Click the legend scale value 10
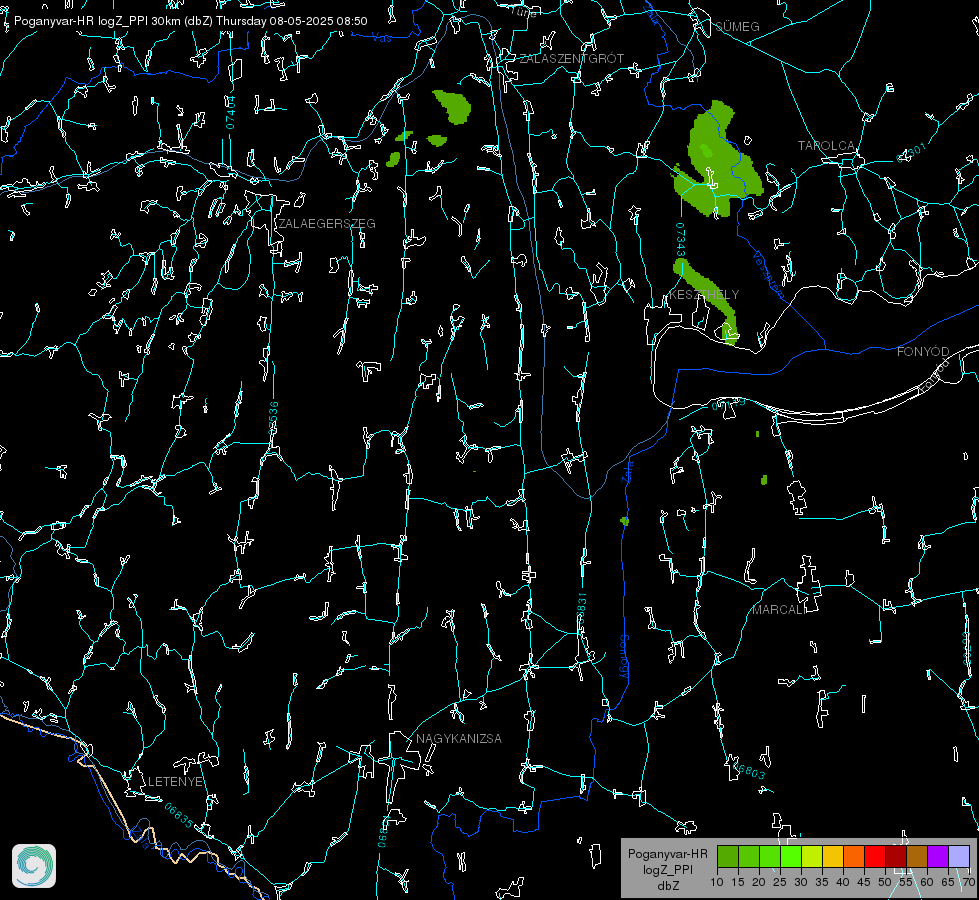Image resolution: width=979 pixels, height=900 pixels. pyautogui.click(x=717, y=883)
